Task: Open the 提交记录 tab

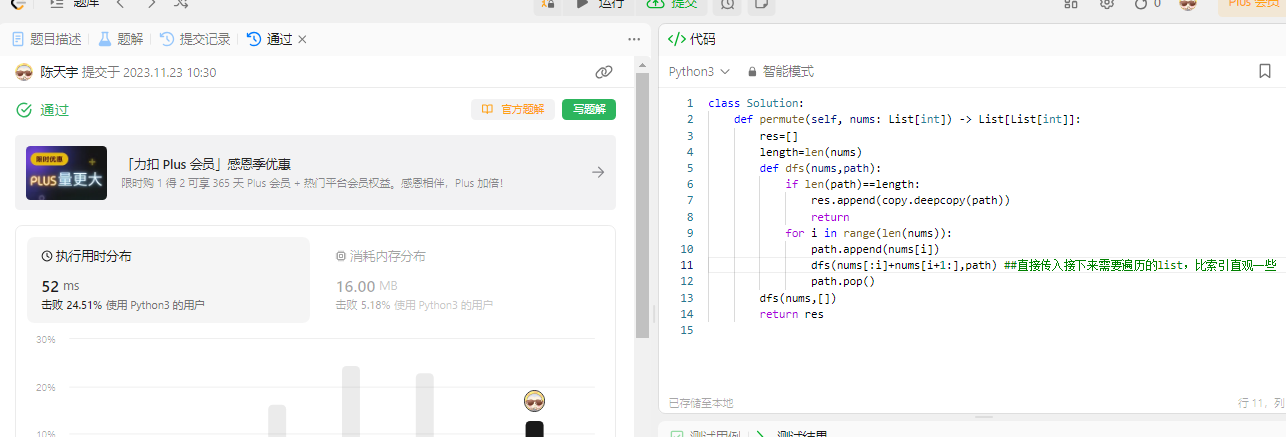Action: click(x=195, y=39)
